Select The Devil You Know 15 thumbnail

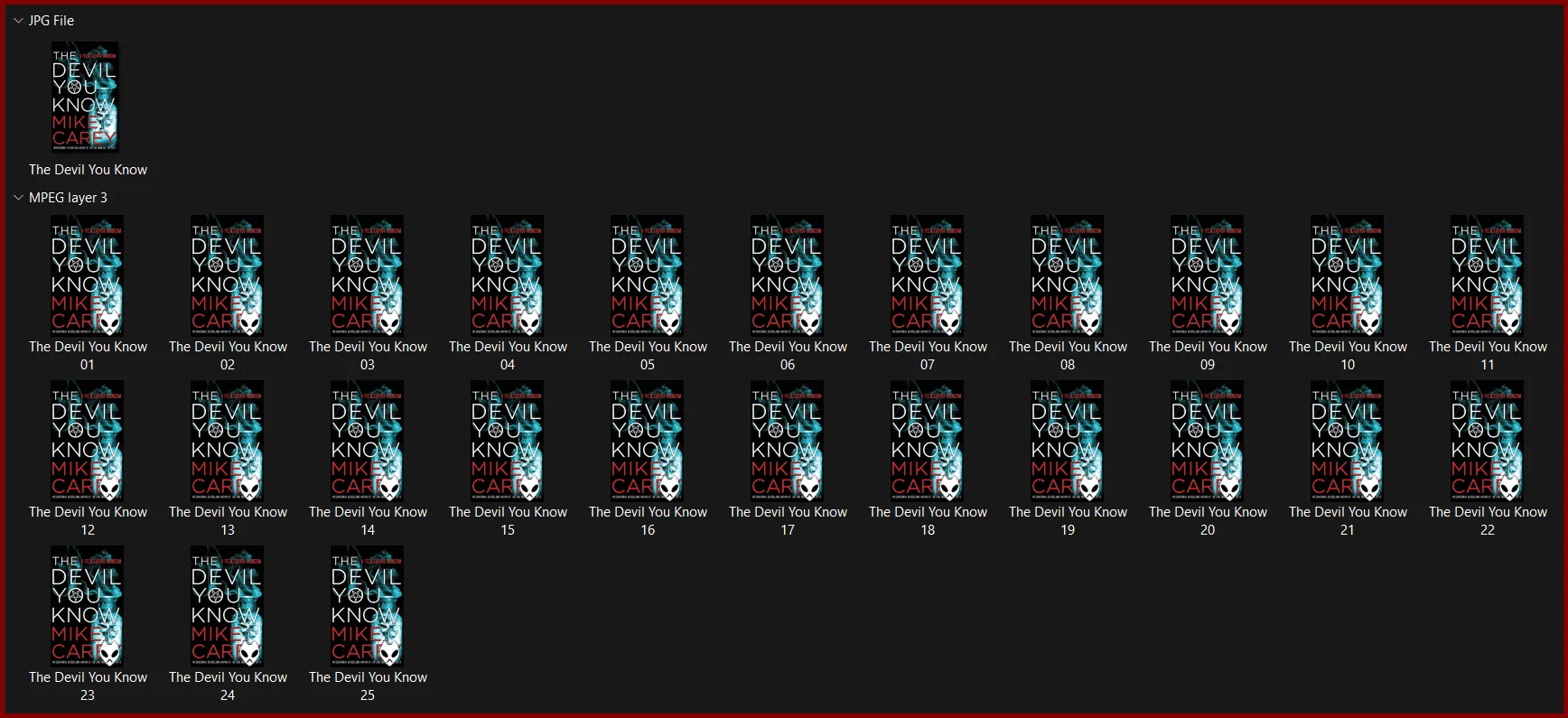507,441
